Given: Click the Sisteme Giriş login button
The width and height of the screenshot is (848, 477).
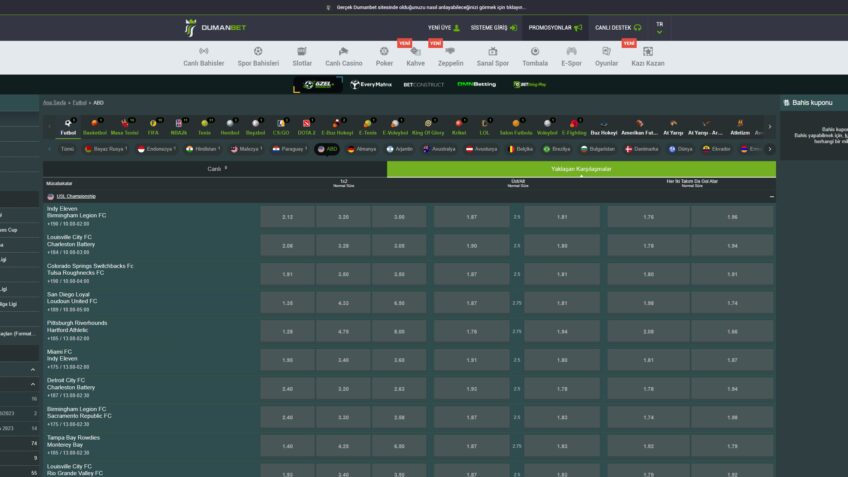Looking at the screenshot, I should (x=493, y=27).
